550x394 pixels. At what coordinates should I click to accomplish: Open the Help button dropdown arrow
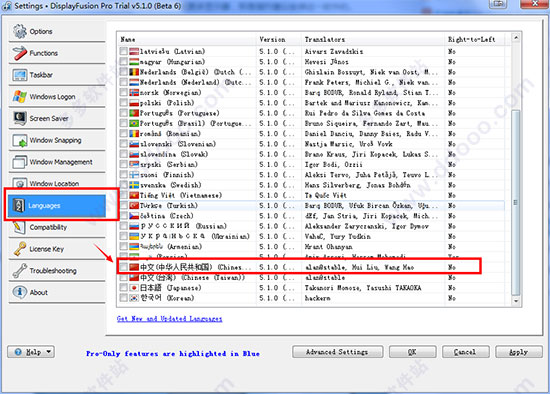(49, 352)
